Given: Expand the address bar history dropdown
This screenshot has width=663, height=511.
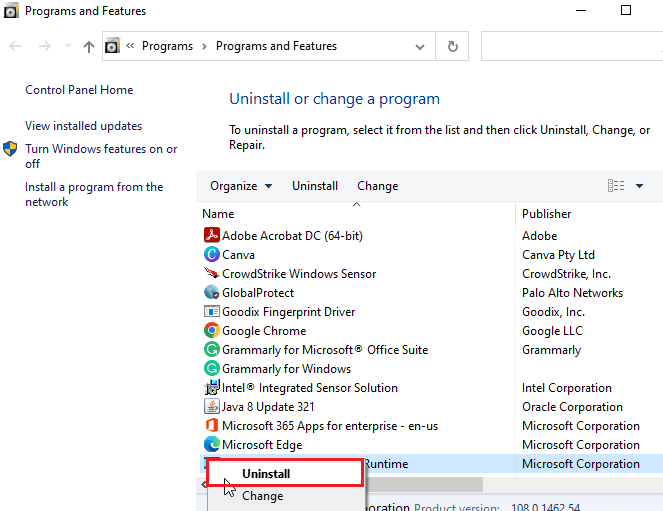Looking at the screenshot, I should [x=419, y=46].
